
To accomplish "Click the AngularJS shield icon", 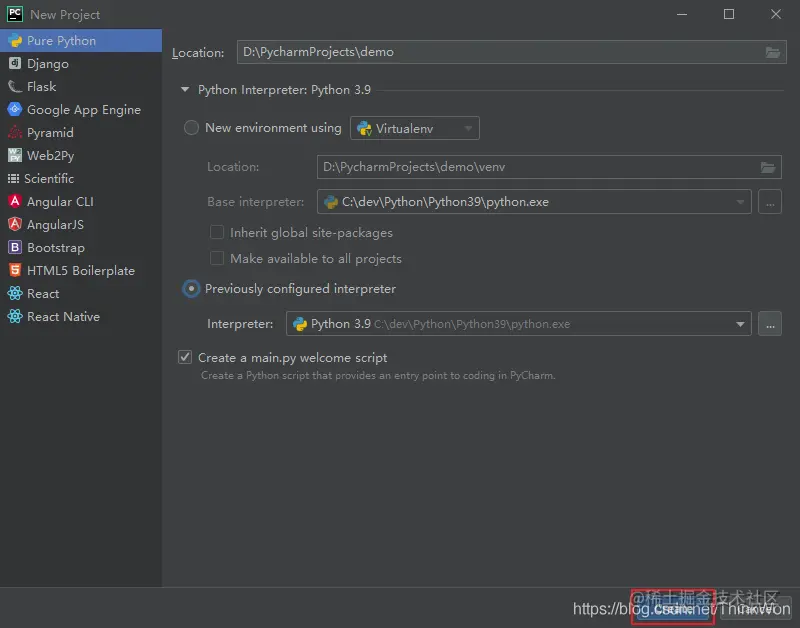I will coord(15,224).
